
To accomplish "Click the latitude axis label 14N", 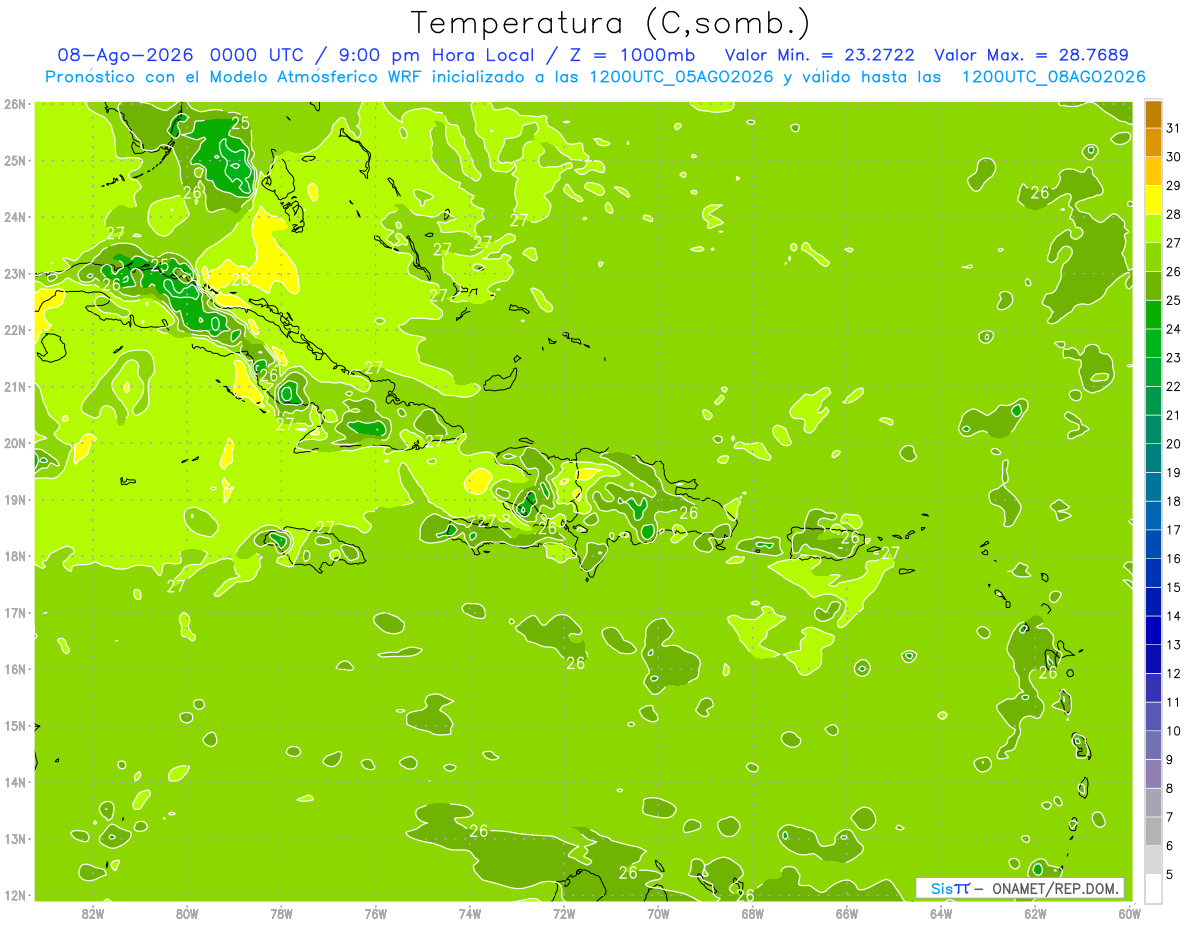I will coord(14,782).
